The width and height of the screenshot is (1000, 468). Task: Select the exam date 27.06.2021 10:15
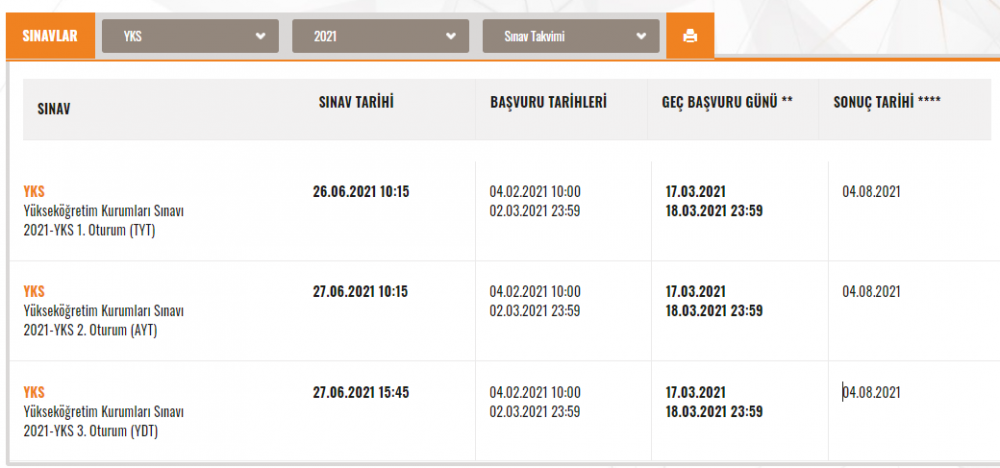click(x=361, y=291)
